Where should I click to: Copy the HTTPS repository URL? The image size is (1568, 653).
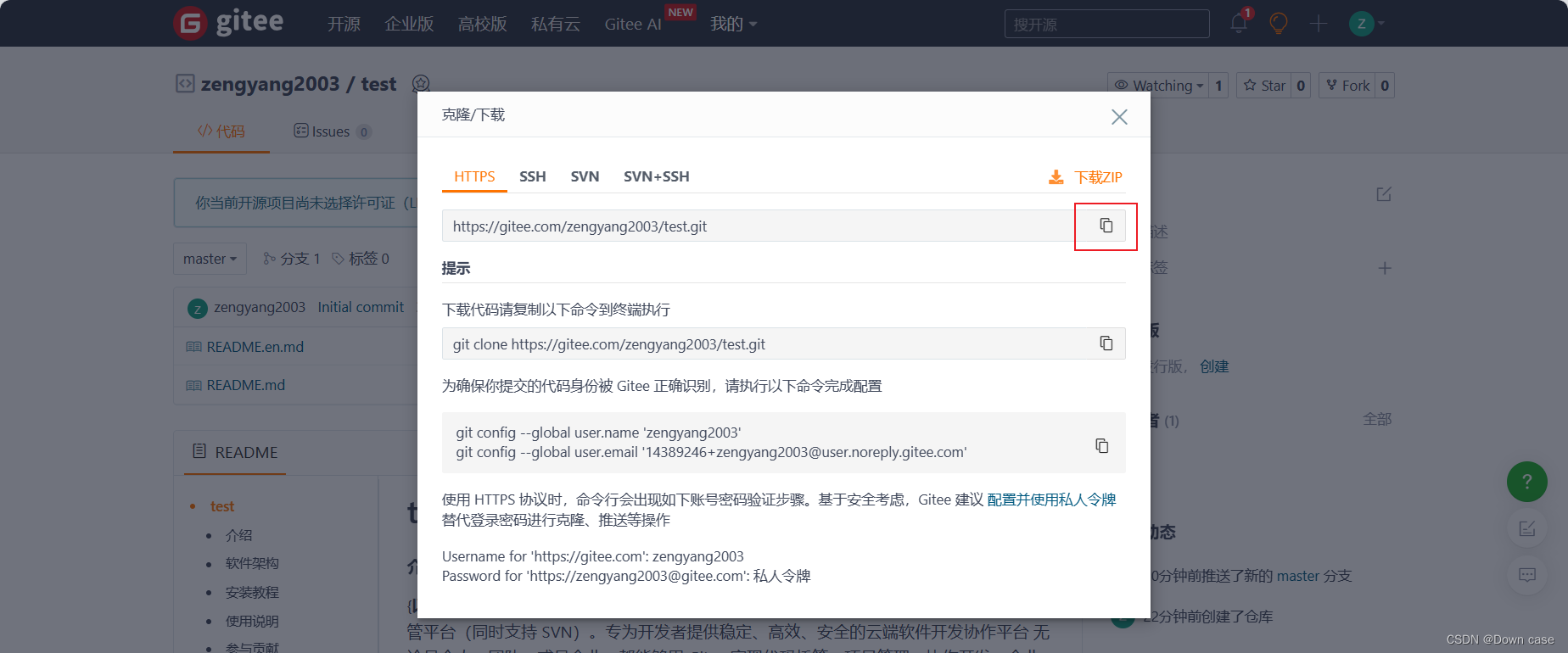1106,226
